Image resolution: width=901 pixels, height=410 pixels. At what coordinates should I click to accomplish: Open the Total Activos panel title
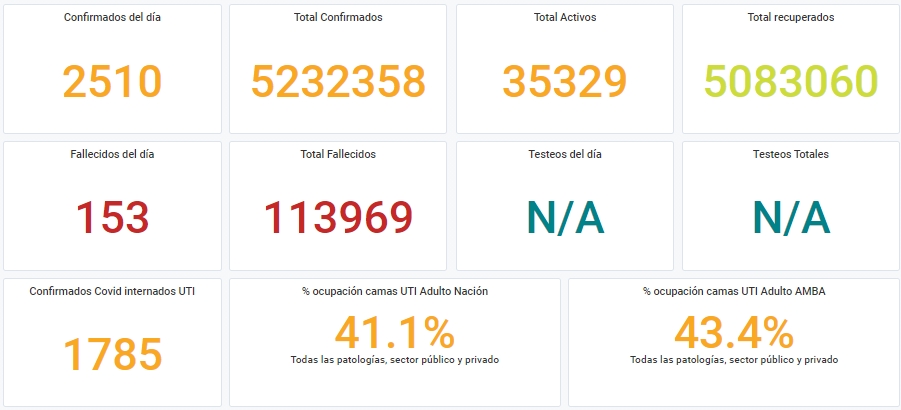pos(565,17)
